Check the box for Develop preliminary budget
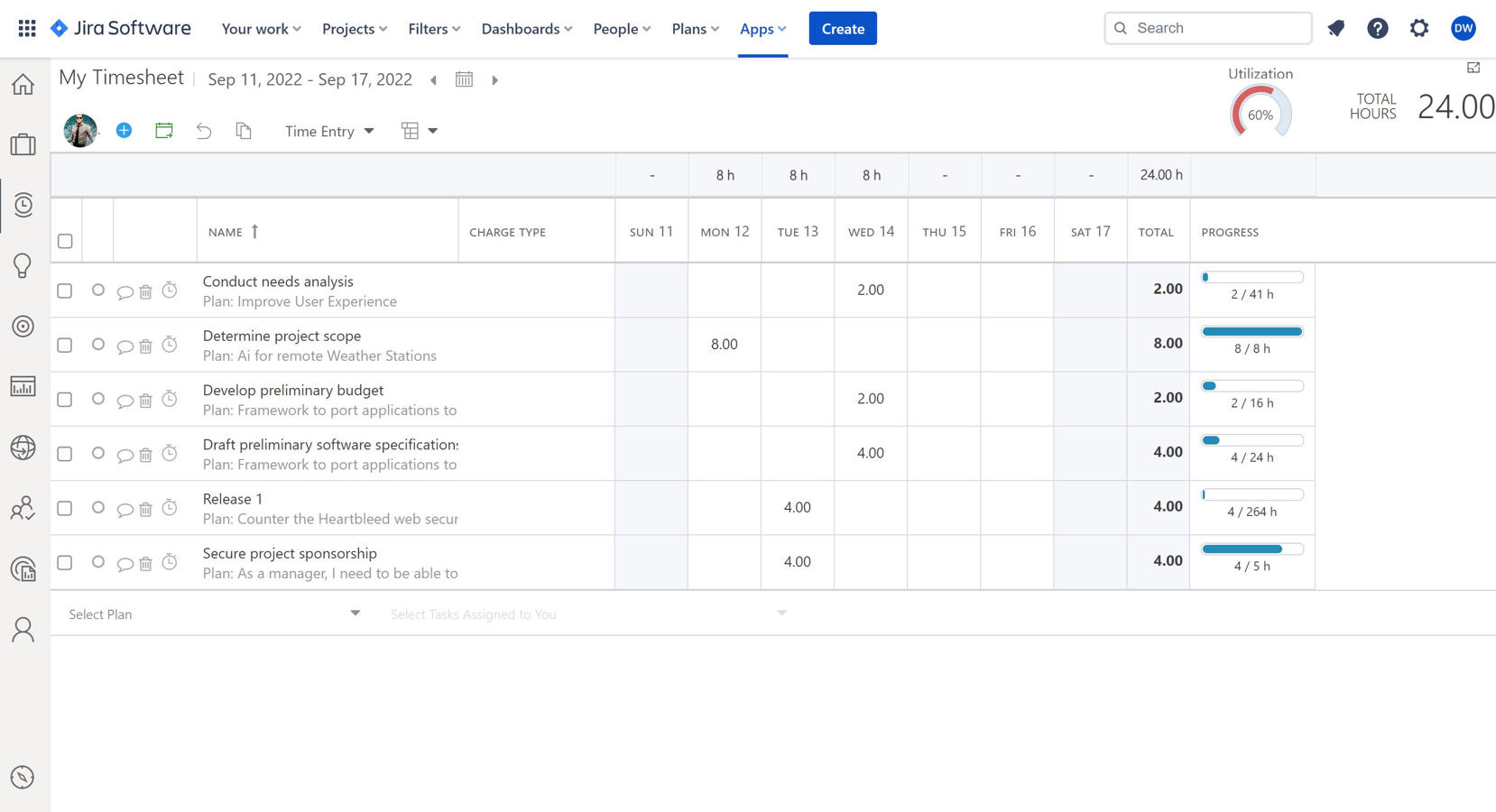 (x=65, y=400)
